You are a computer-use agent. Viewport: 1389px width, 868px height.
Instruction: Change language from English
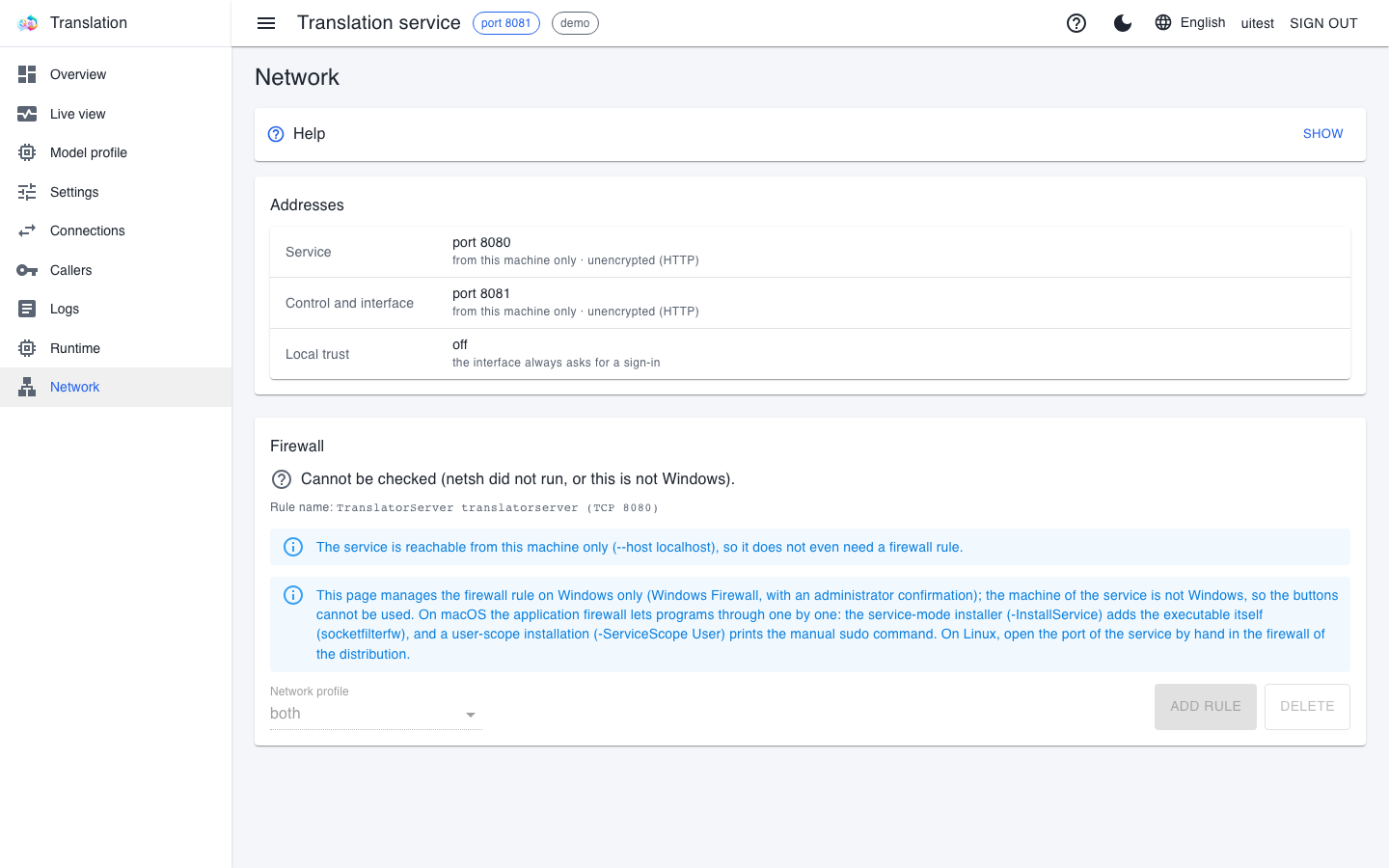pos(1190,22)
